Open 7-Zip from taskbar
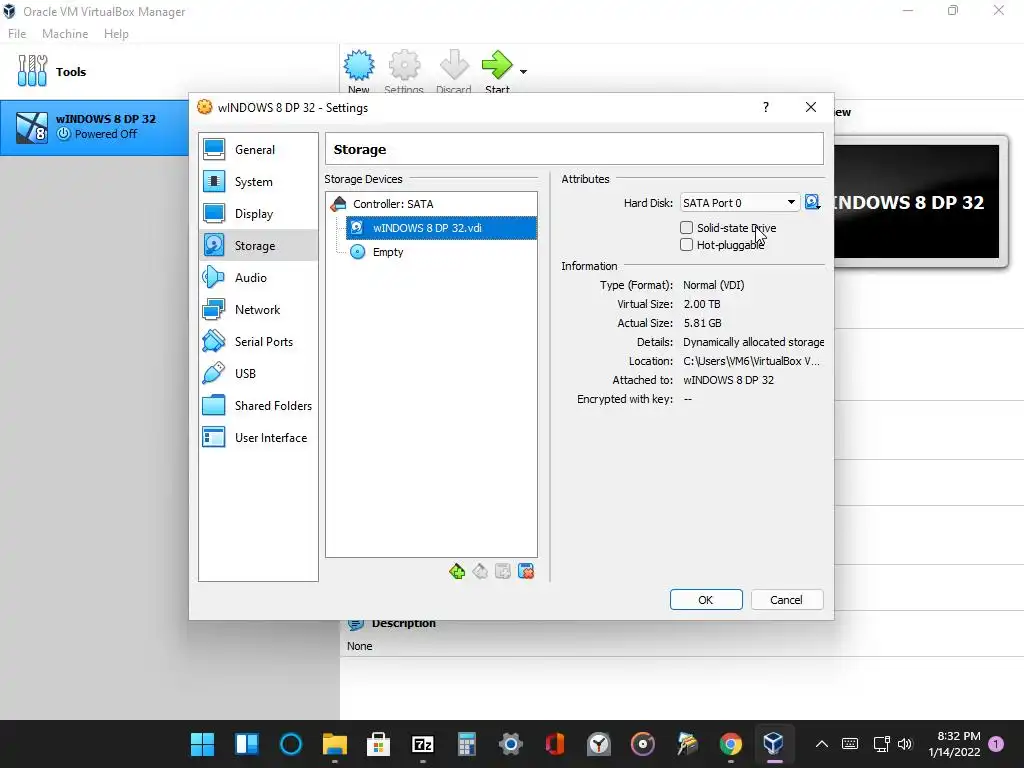Screen dimensions: 1024x768 point(423,743)
